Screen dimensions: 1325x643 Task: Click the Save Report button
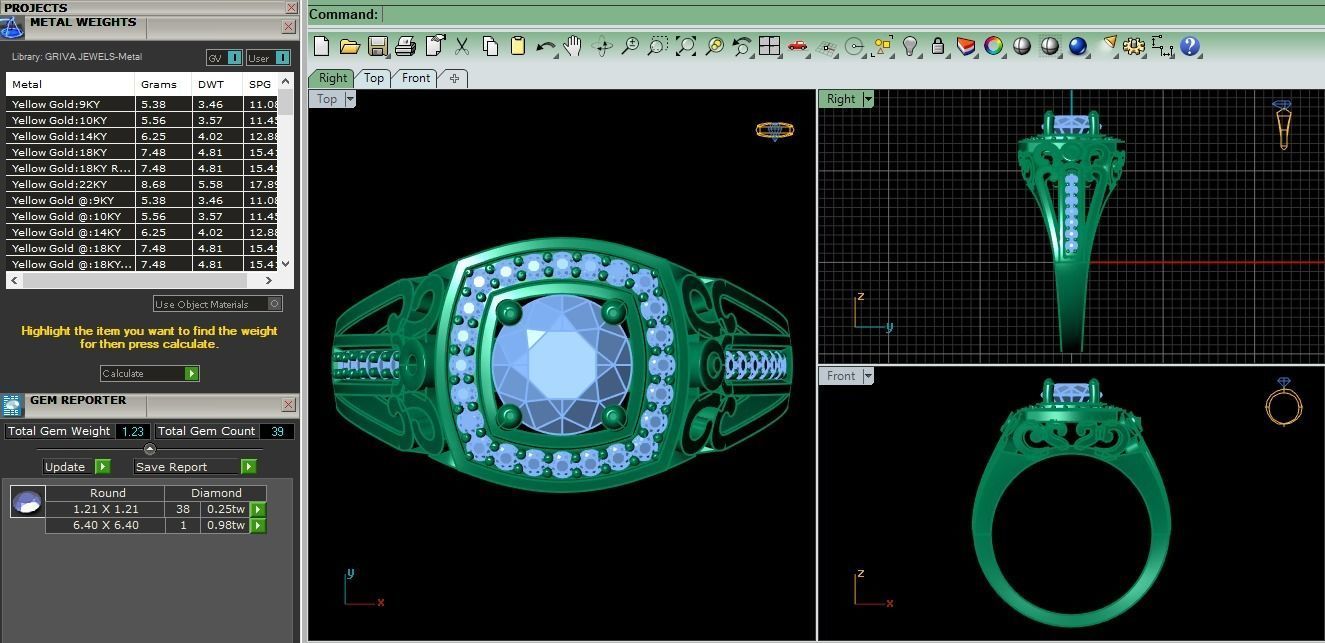click(x=195, y=467)
